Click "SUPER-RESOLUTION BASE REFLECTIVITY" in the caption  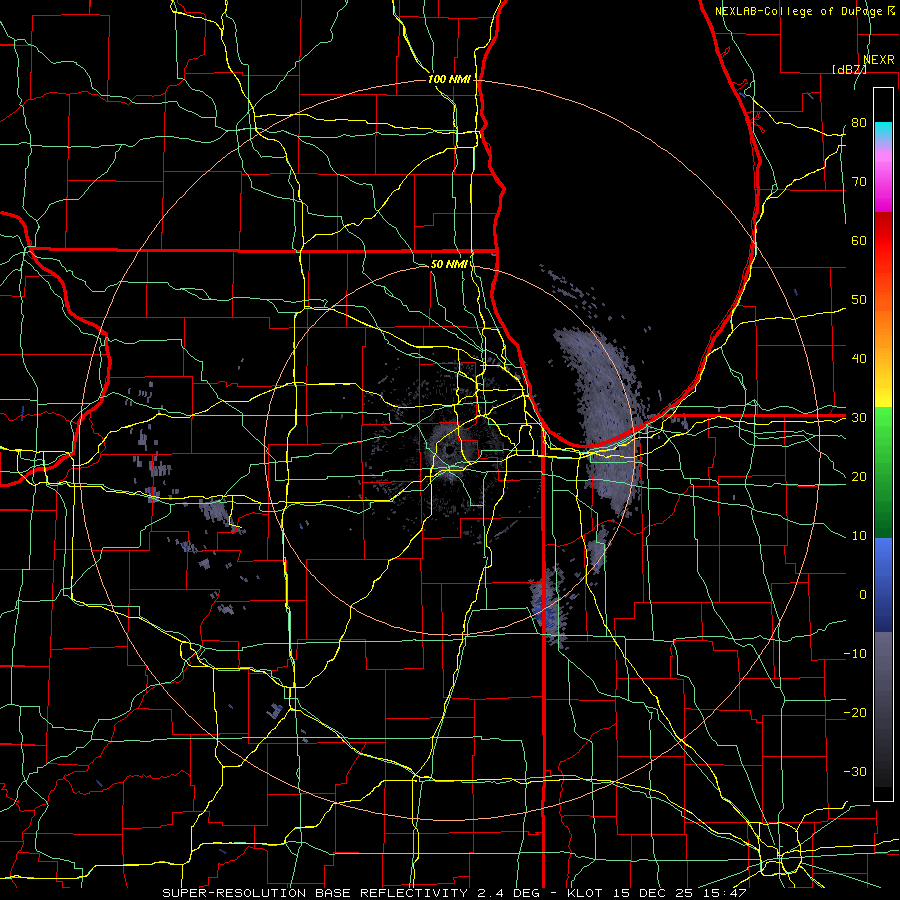point(315,893)
